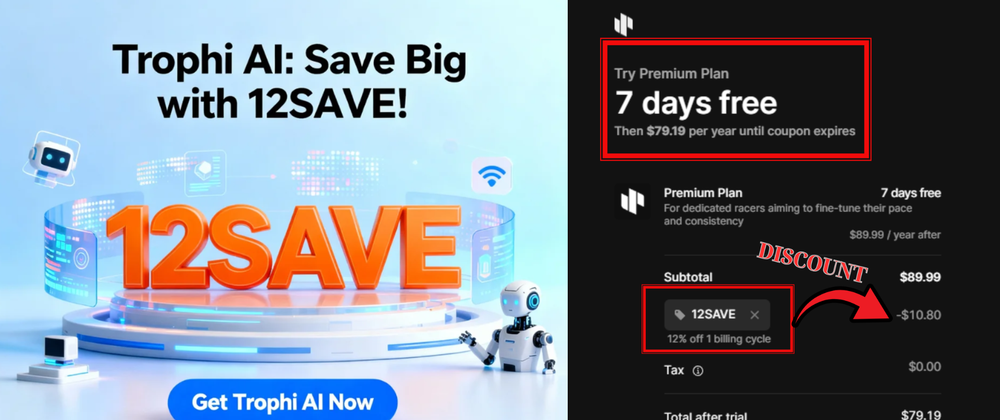This screenshot has width=1000, height=420.
Task: Click the Trophi logo above Try Premium Plan
Action: pos(623,25)
